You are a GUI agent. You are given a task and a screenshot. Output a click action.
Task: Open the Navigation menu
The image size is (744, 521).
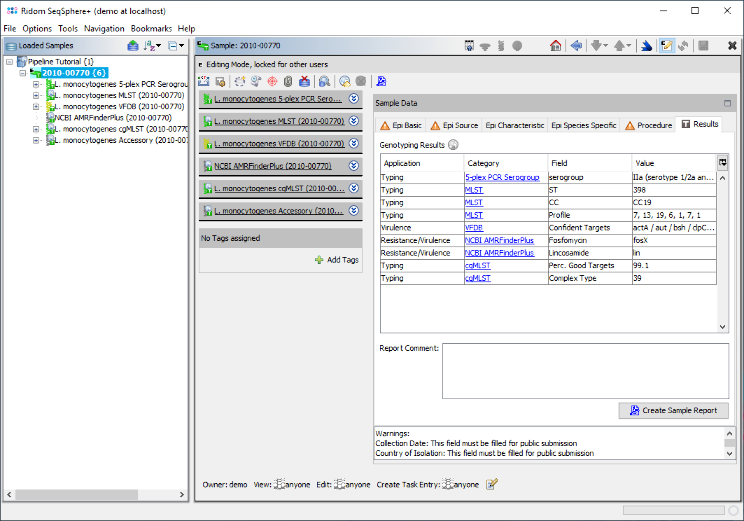click(x=104, y=28)
